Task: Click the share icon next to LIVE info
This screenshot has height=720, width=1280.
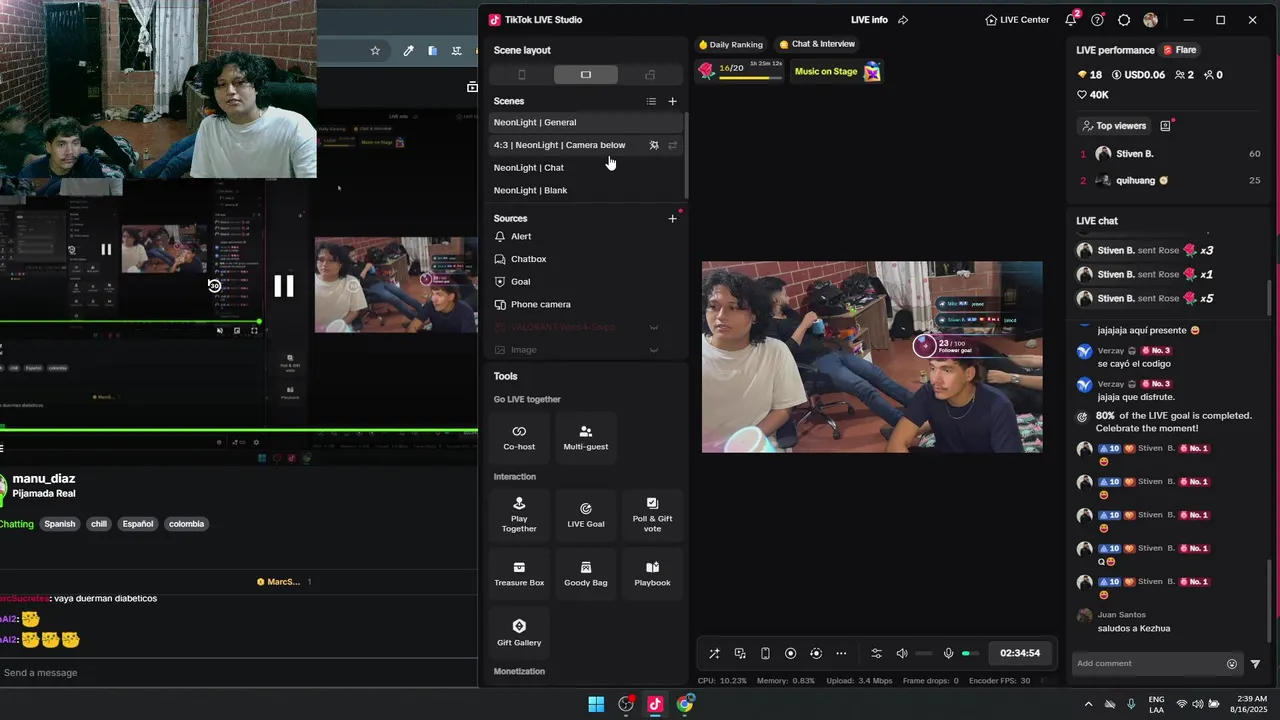Action: click(x=903, y=20)
